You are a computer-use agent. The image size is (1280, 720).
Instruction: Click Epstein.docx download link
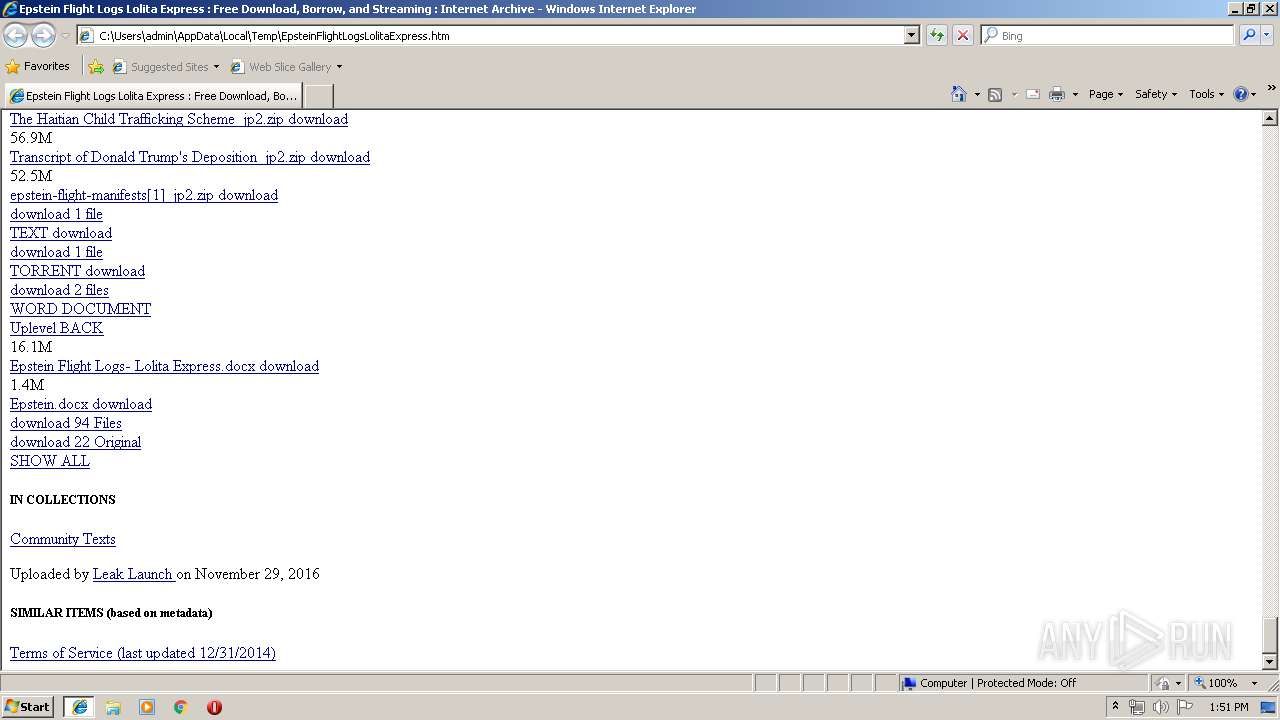click(81, 404)
